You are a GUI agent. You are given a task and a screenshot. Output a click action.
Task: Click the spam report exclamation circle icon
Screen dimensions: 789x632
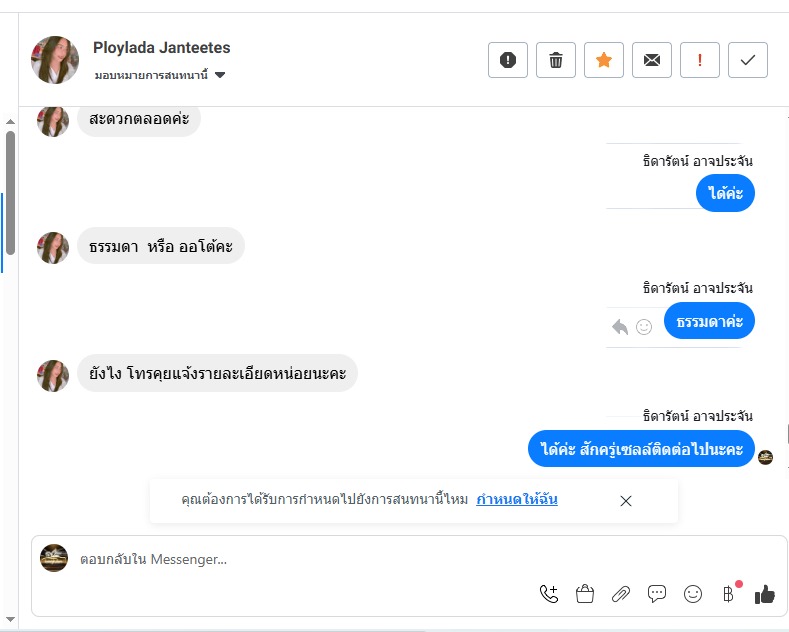pyautogui.click(x=508, y=60)
